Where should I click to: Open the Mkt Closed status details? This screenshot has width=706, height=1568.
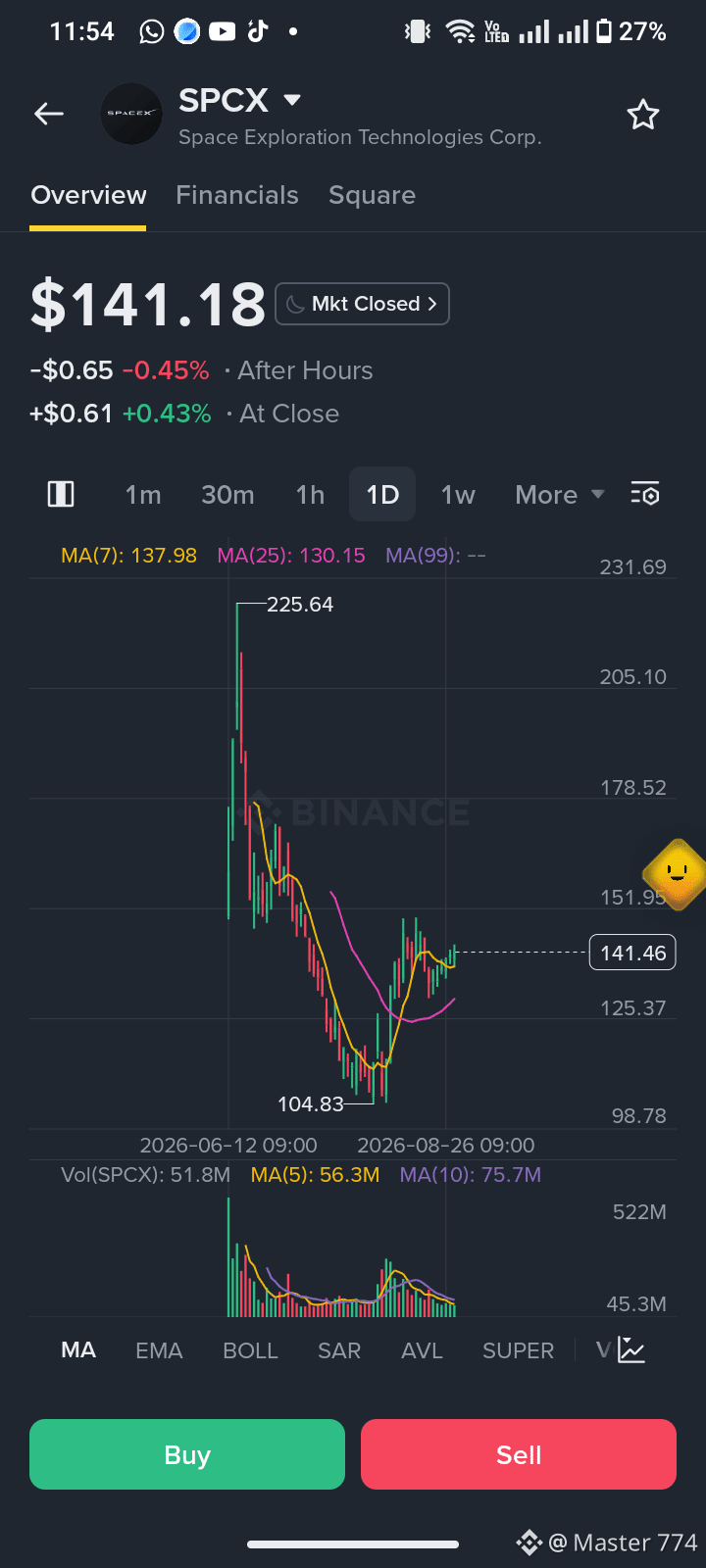[363, 304]
